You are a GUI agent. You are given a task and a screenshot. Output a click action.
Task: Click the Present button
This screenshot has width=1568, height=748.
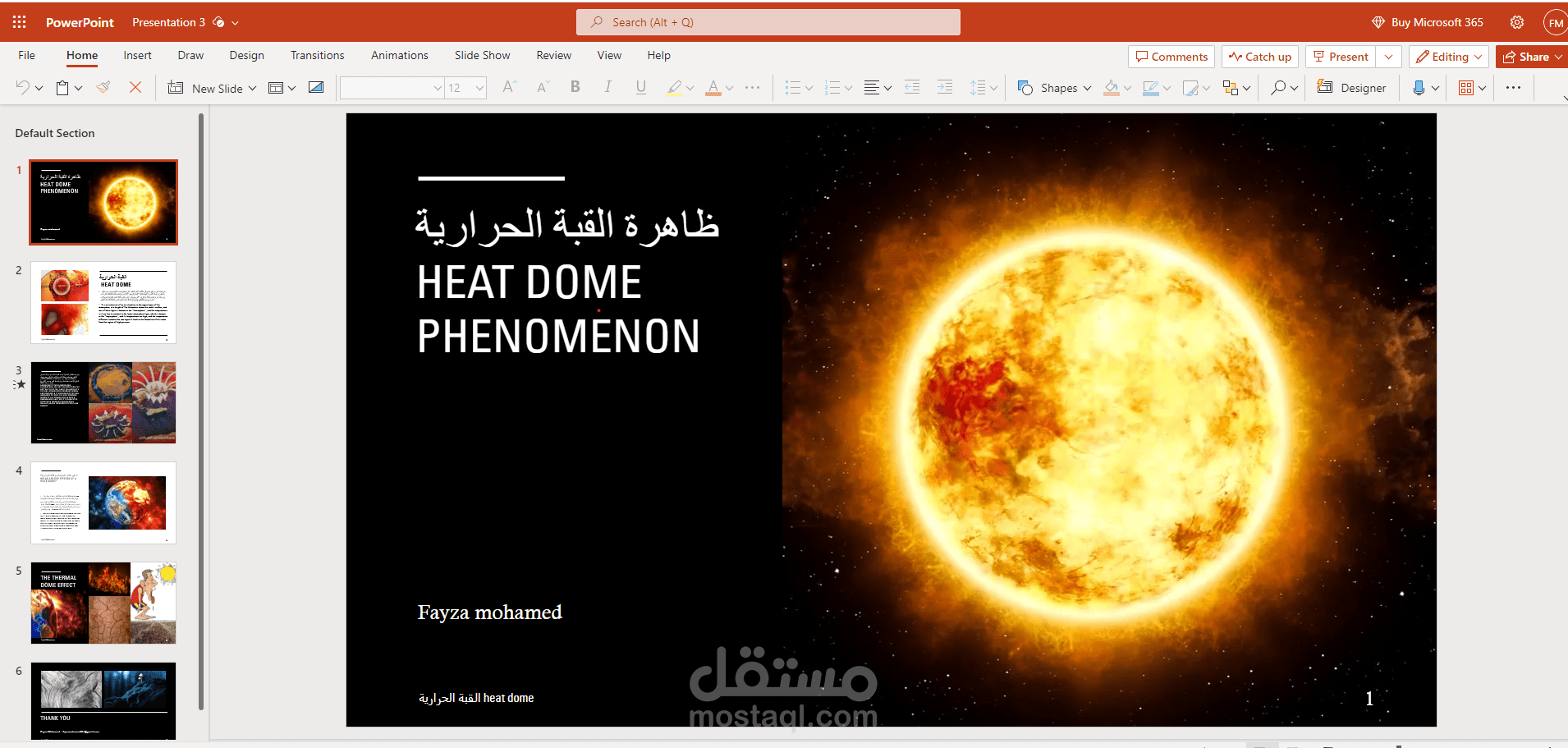click(x=1341, y=57)
